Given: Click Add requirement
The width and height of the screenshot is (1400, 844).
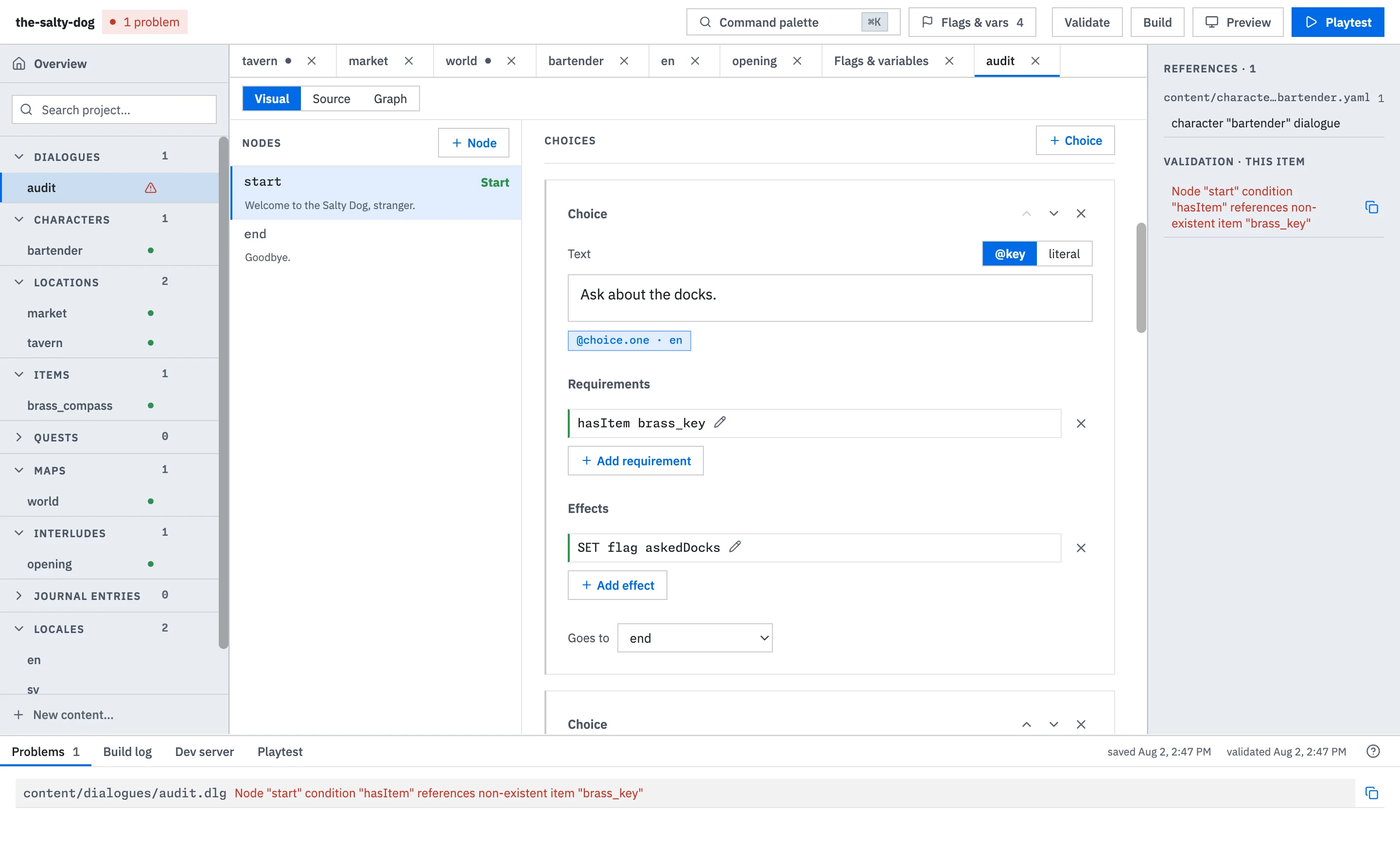Looking at the screenshot, I should pos(636,460).
